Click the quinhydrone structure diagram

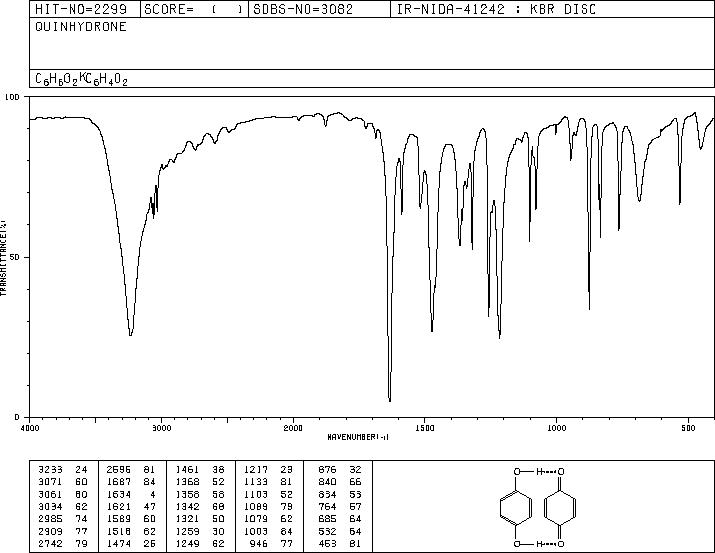click(539, 507)
